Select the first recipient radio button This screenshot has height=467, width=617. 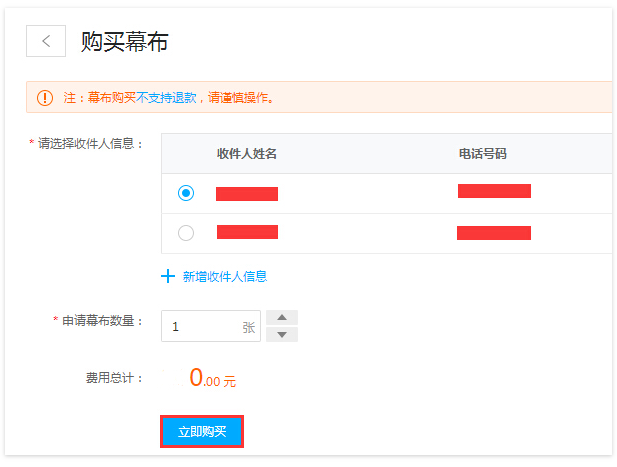[x=186, y=193]
